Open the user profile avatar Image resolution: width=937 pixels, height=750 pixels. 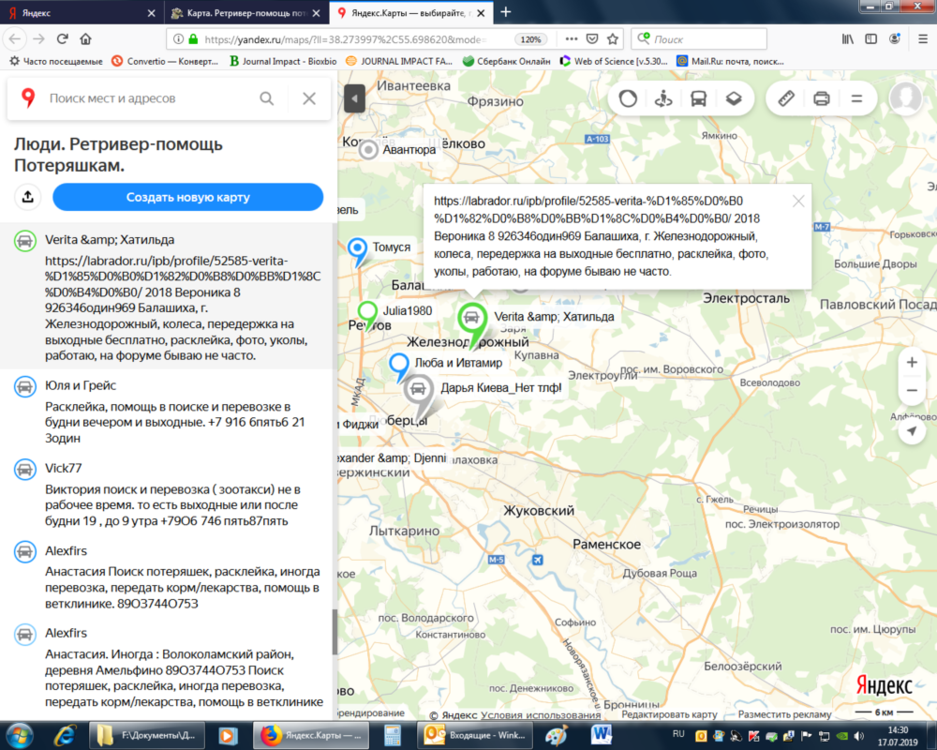pos(905,98)
